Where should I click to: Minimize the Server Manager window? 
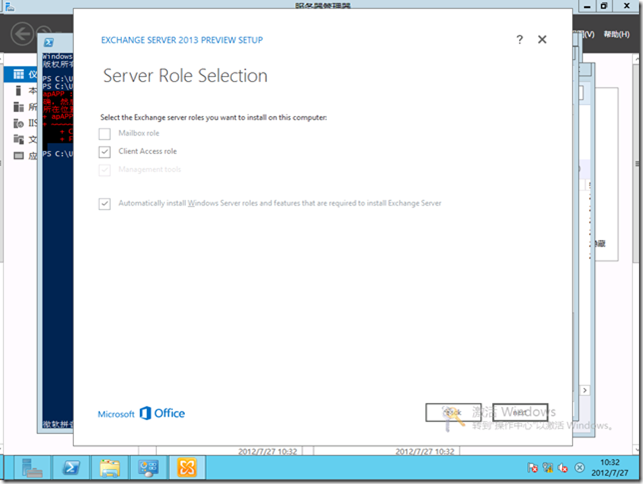pyautogui.click(x=587, y=6)
